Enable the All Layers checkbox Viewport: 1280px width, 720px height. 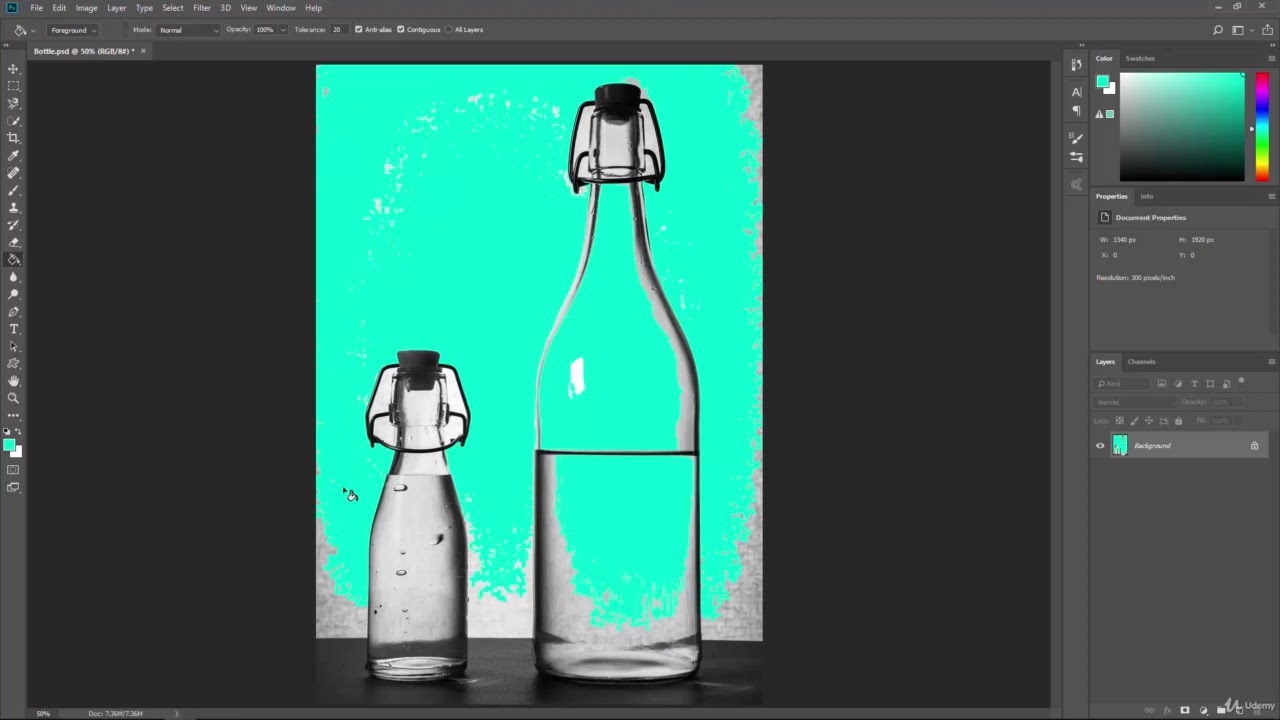click(449, 30)
